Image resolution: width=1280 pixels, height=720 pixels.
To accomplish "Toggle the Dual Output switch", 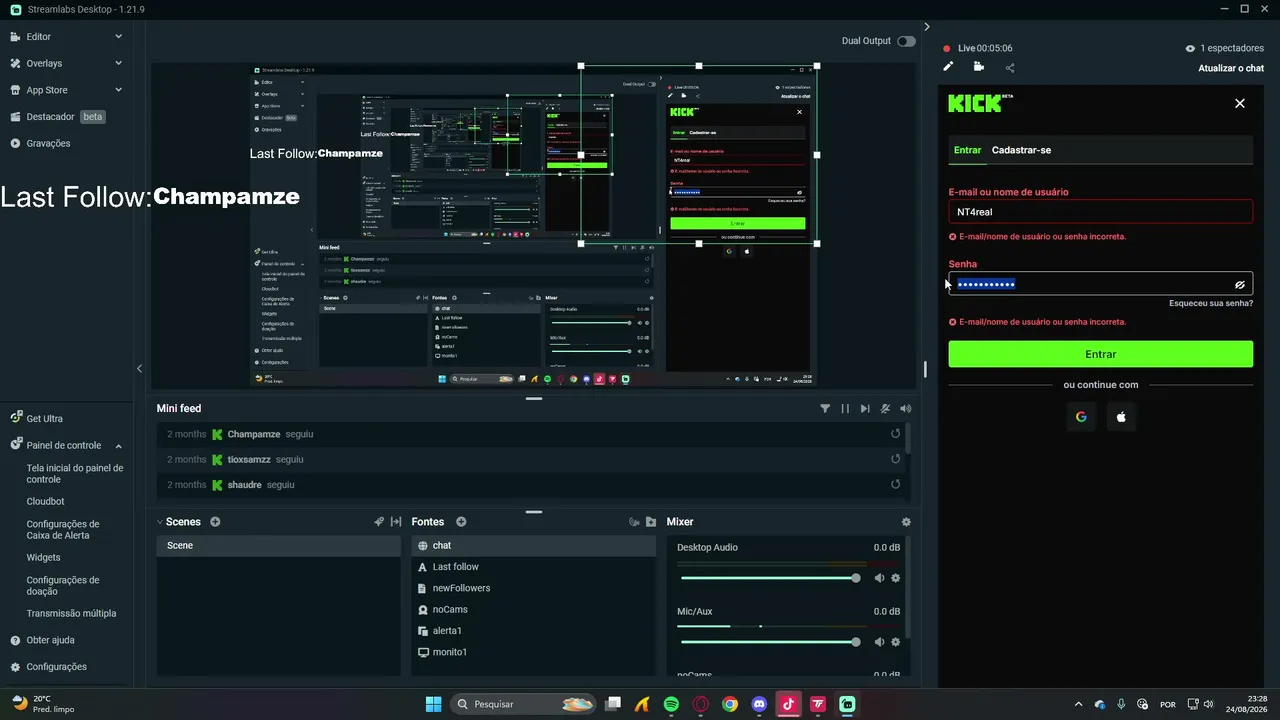I will pos(906,41).
